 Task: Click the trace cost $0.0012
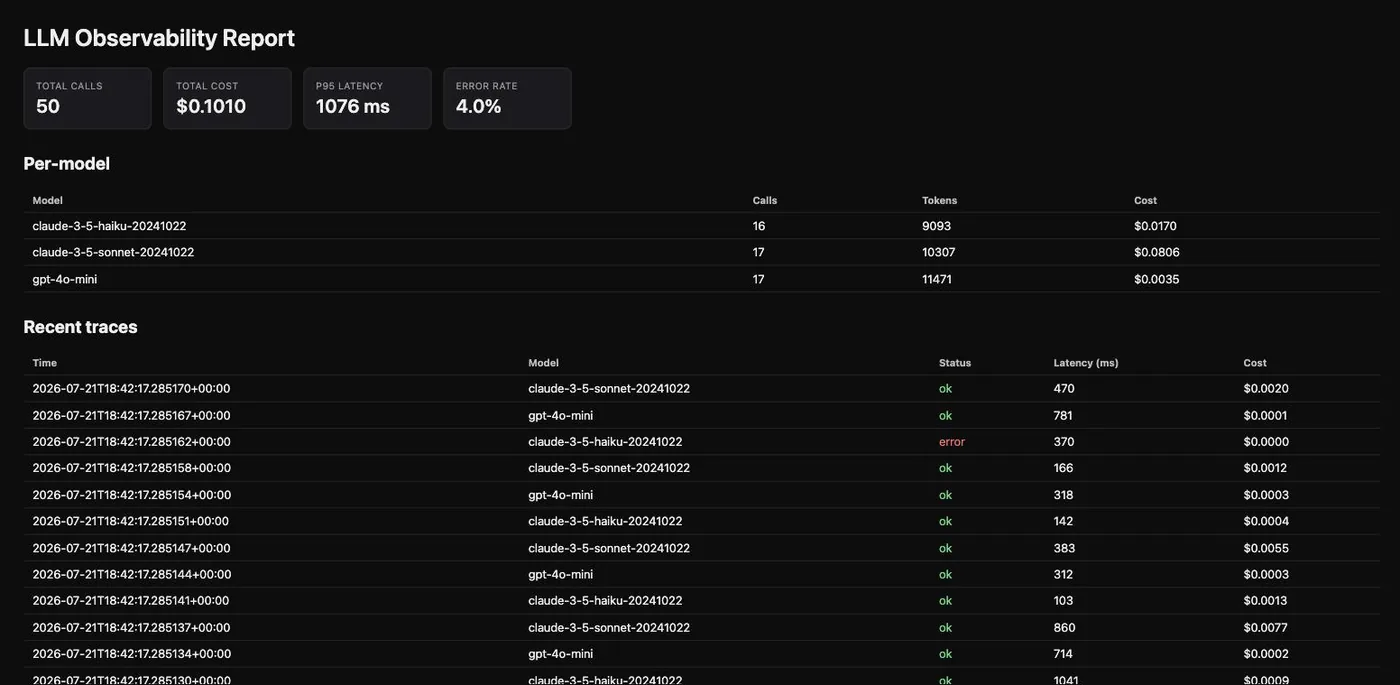pos(1266,468)
